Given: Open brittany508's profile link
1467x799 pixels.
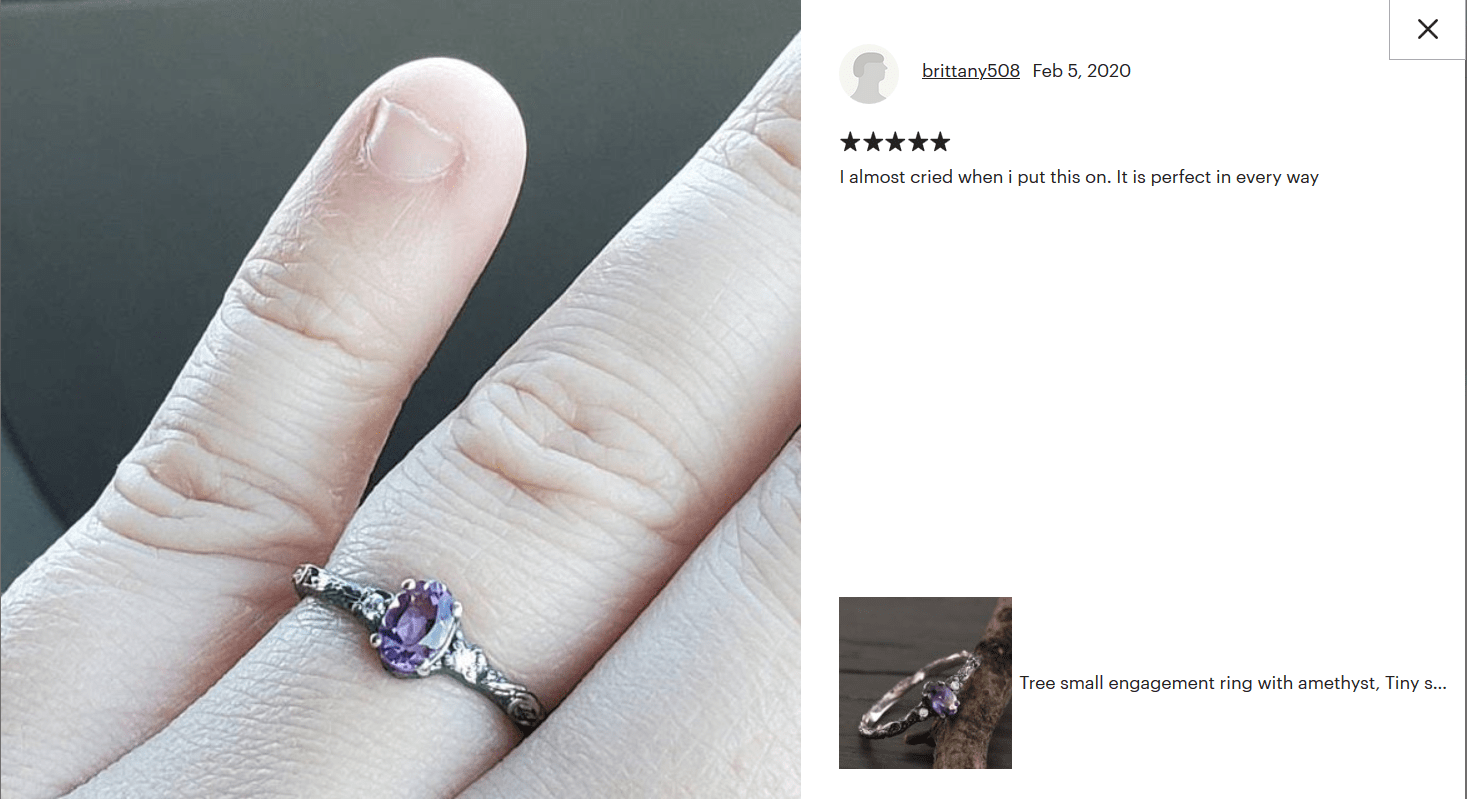Looking at the screenshot, I should coord(971,71).
